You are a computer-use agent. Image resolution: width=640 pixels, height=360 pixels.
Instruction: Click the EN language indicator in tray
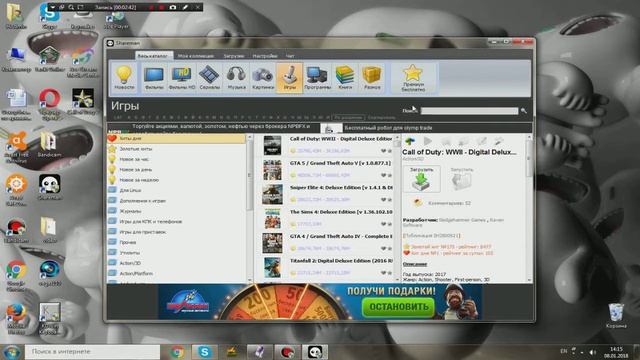[x=564, y=351]
